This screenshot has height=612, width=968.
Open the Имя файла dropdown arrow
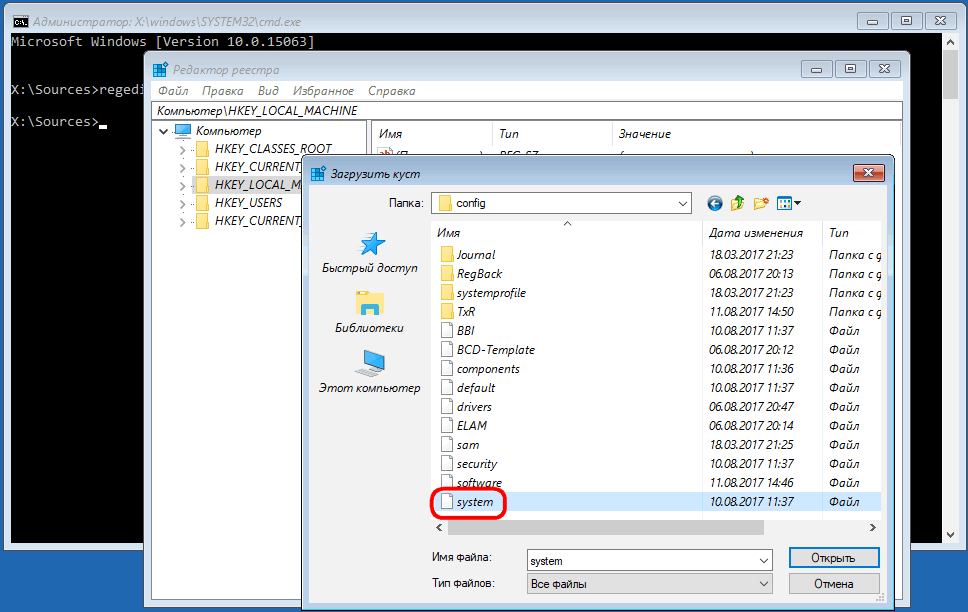tap(764, 561)
